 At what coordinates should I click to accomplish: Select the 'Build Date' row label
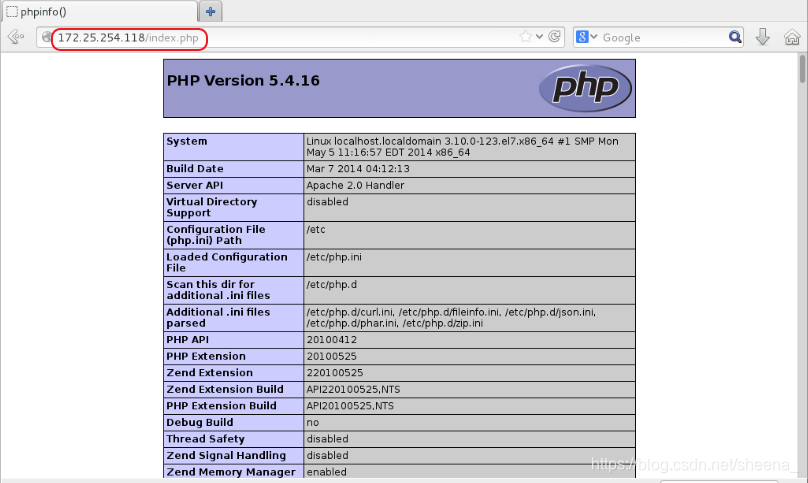coord(195,169)
